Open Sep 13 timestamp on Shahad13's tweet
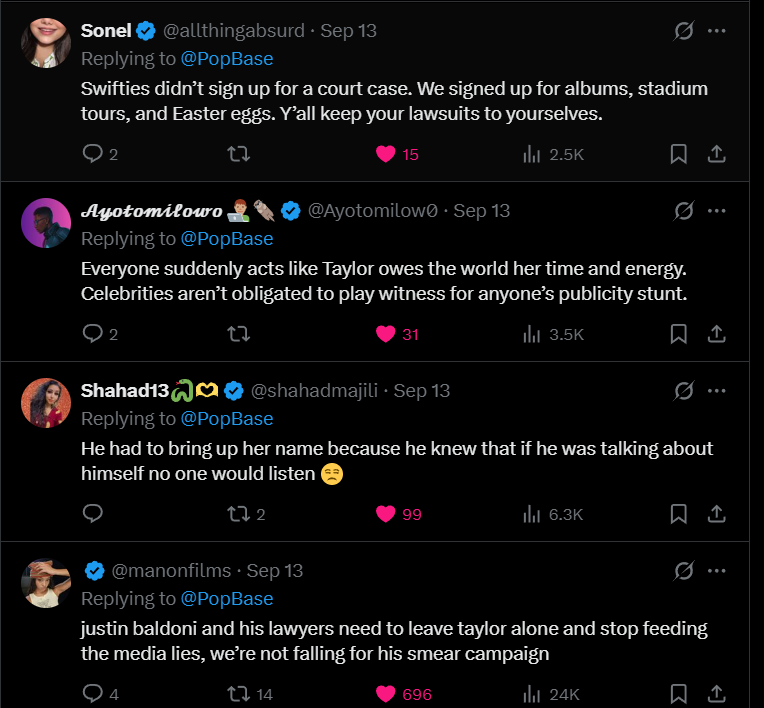This screenshot has width=764, height=708. 422,391
